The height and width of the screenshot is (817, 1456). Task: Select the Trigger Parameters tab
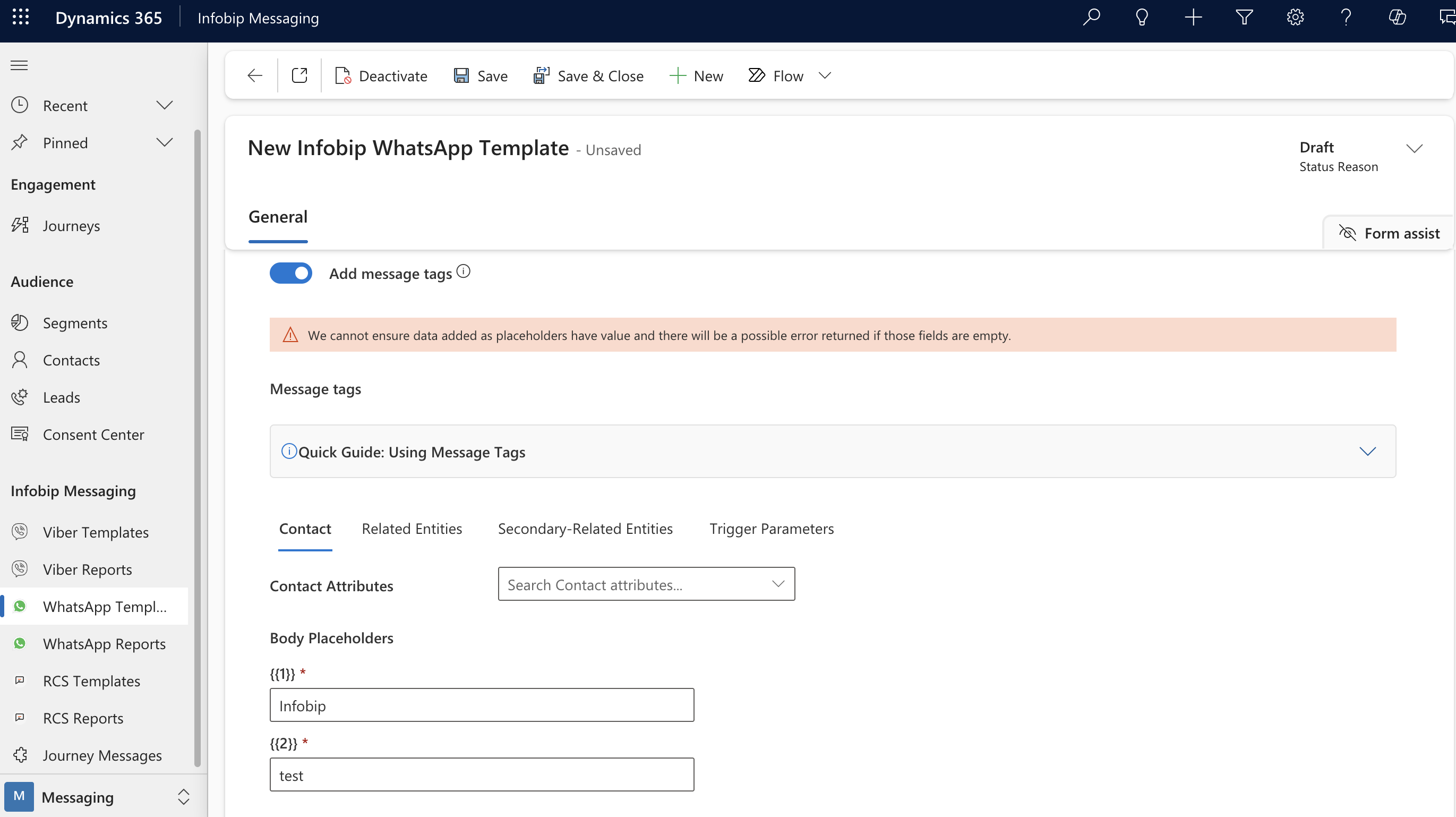771,529
